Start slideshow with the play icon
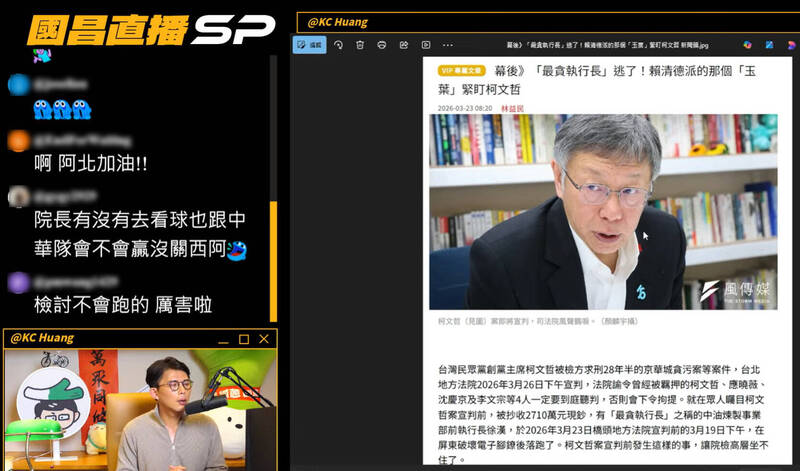Image resolution: width=800 pixels, height=471 pixels. (426, 45)
